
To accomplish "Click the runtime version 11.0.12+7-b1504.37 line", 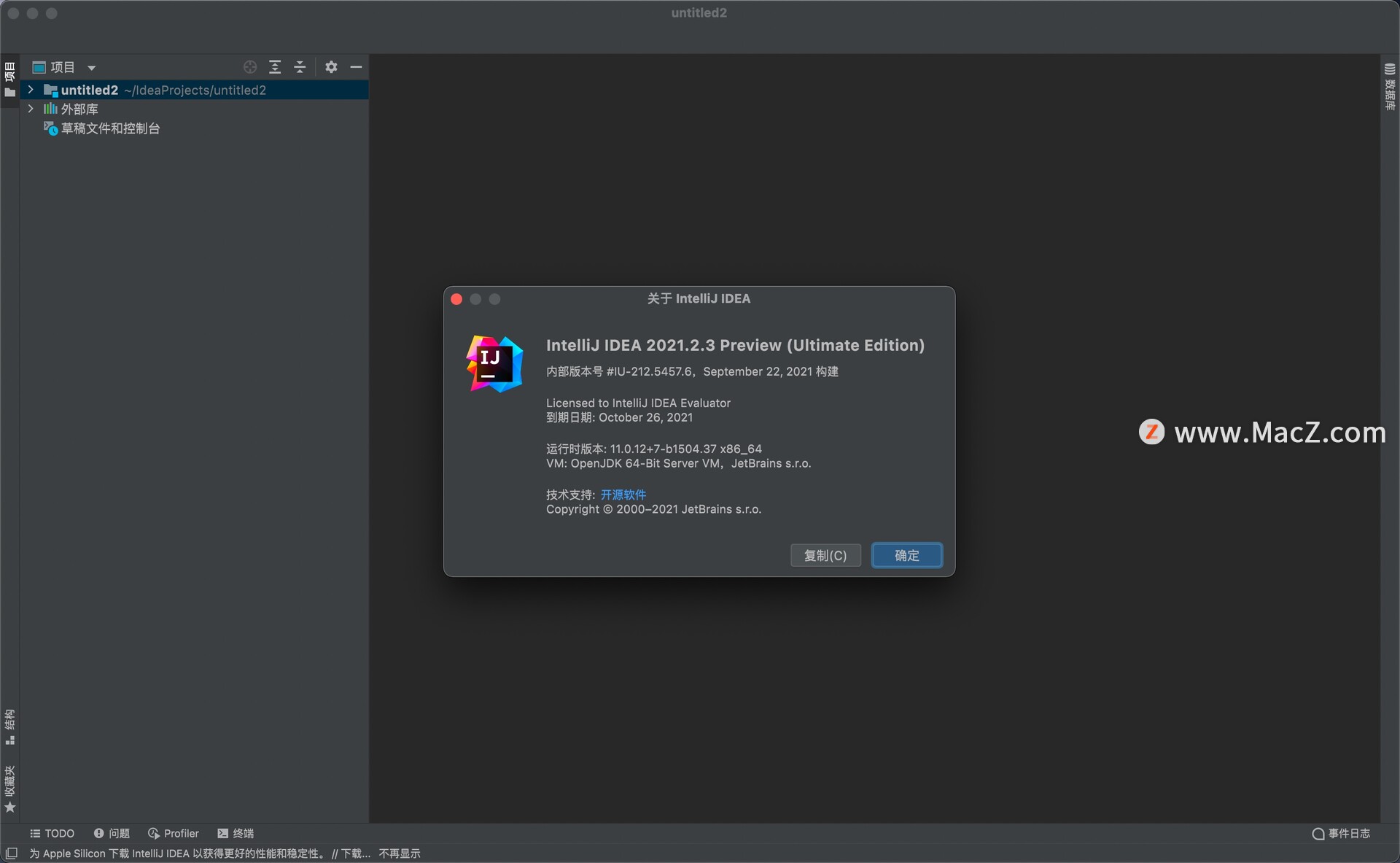I will [654, 449].
